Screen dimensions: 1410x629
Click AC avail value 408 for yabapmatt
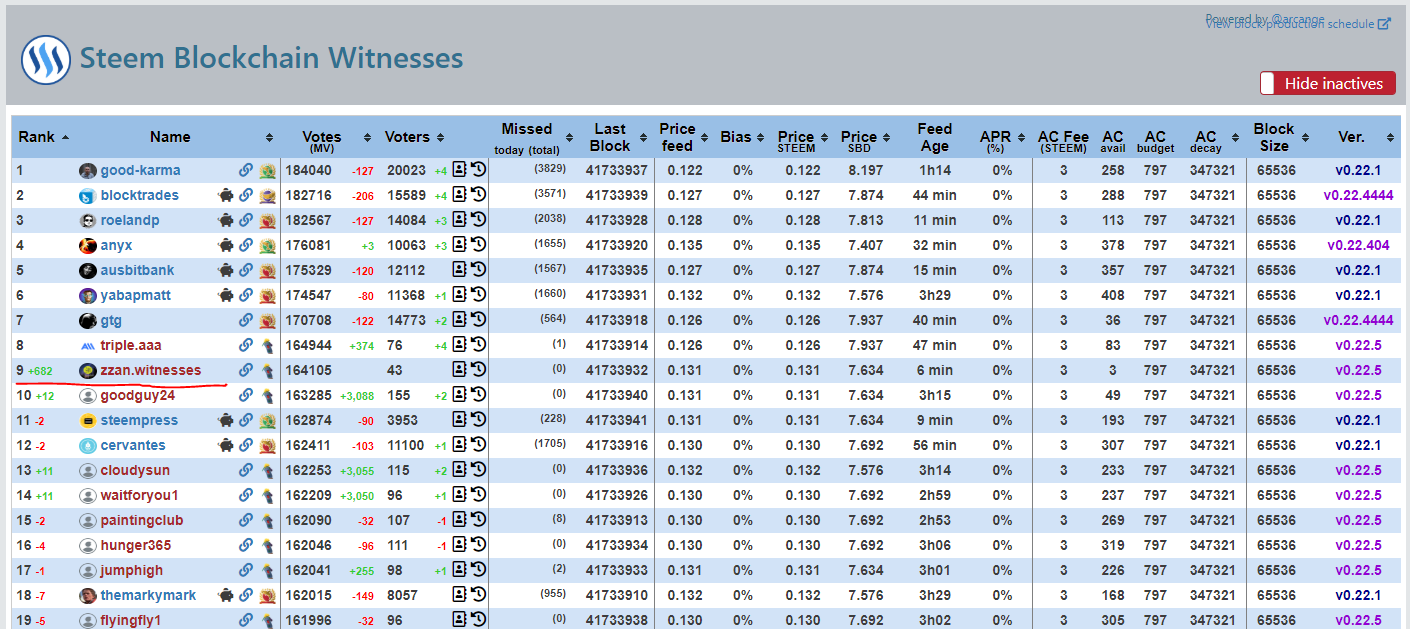[1112, 295]
